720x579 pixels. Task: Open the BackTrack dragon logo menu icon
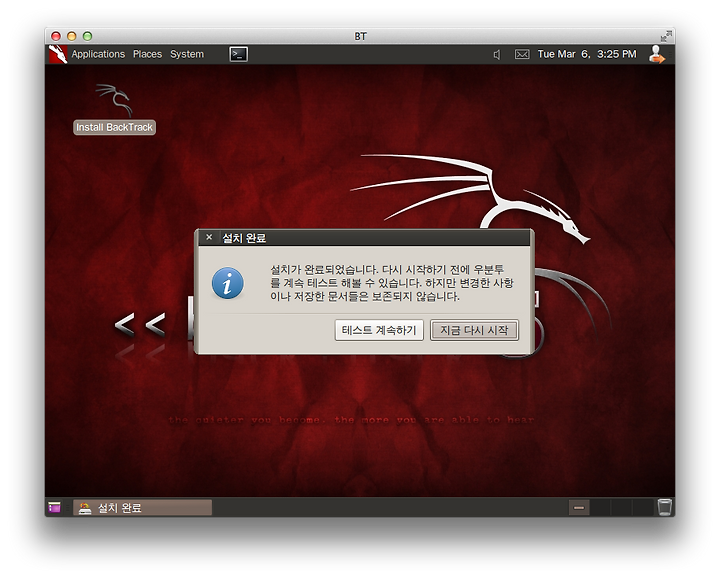point(58,54)
